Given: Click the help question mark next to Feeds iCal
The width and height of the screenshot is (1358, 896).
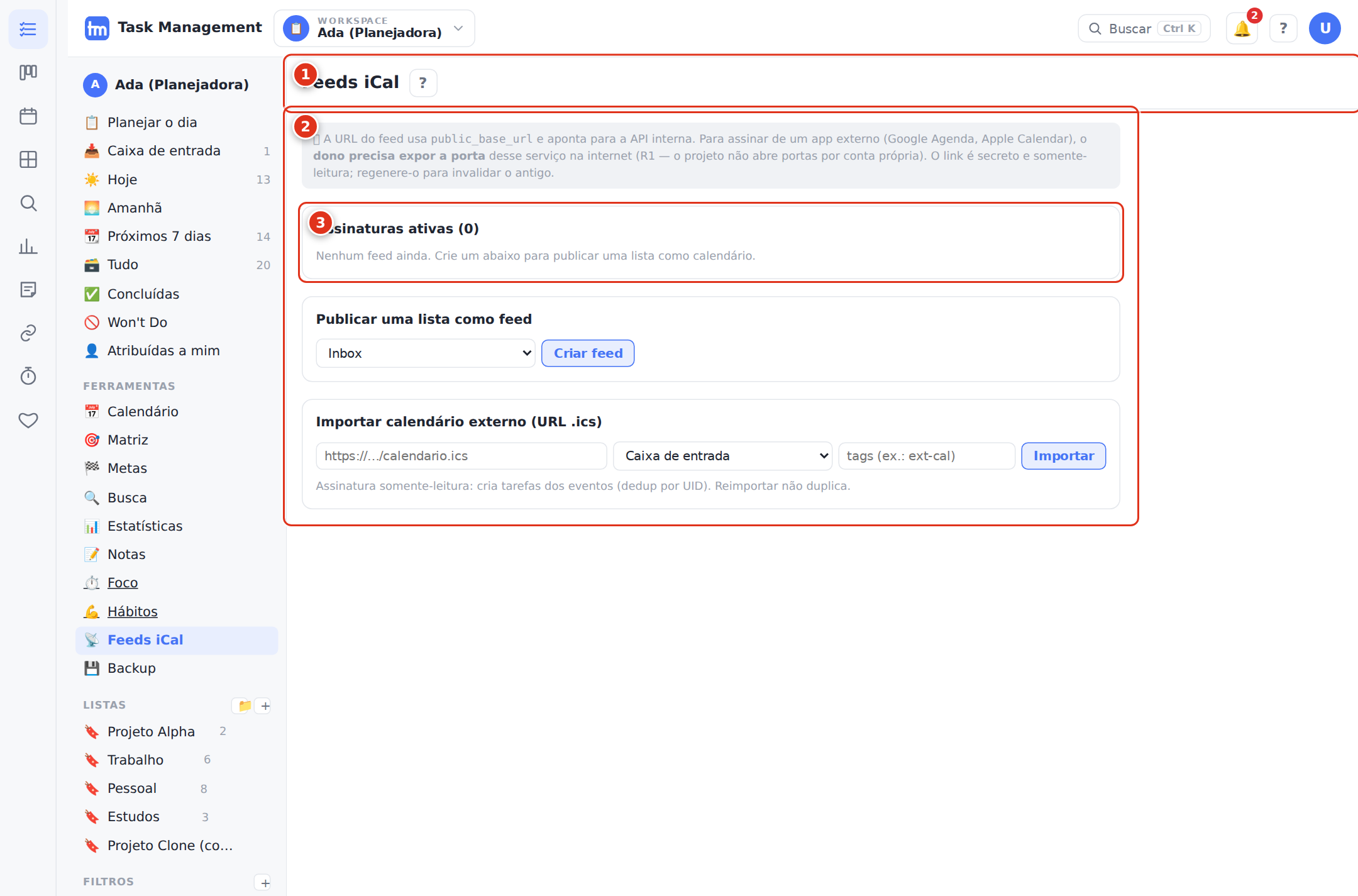Looking at the screenshot, I should point(423,82).
